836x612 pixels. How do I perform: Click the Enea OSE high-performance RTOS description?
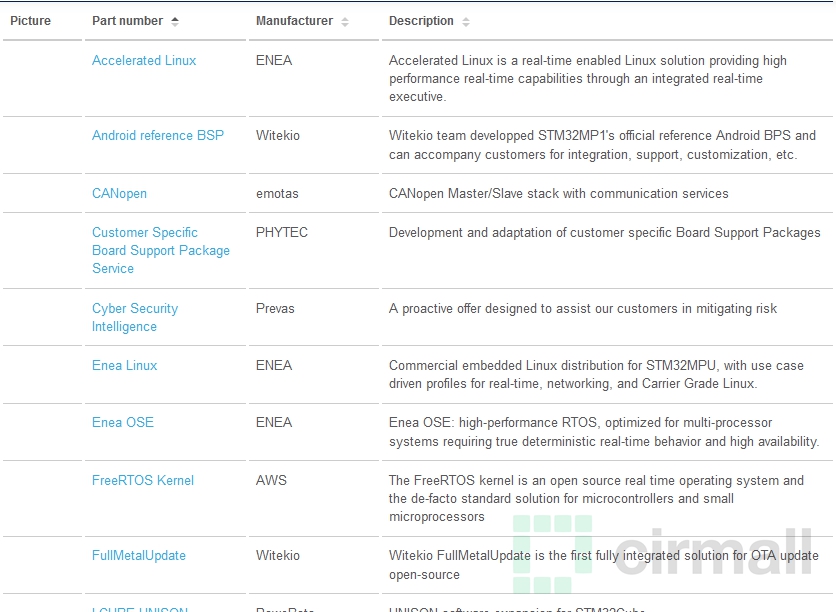(604, 432)
